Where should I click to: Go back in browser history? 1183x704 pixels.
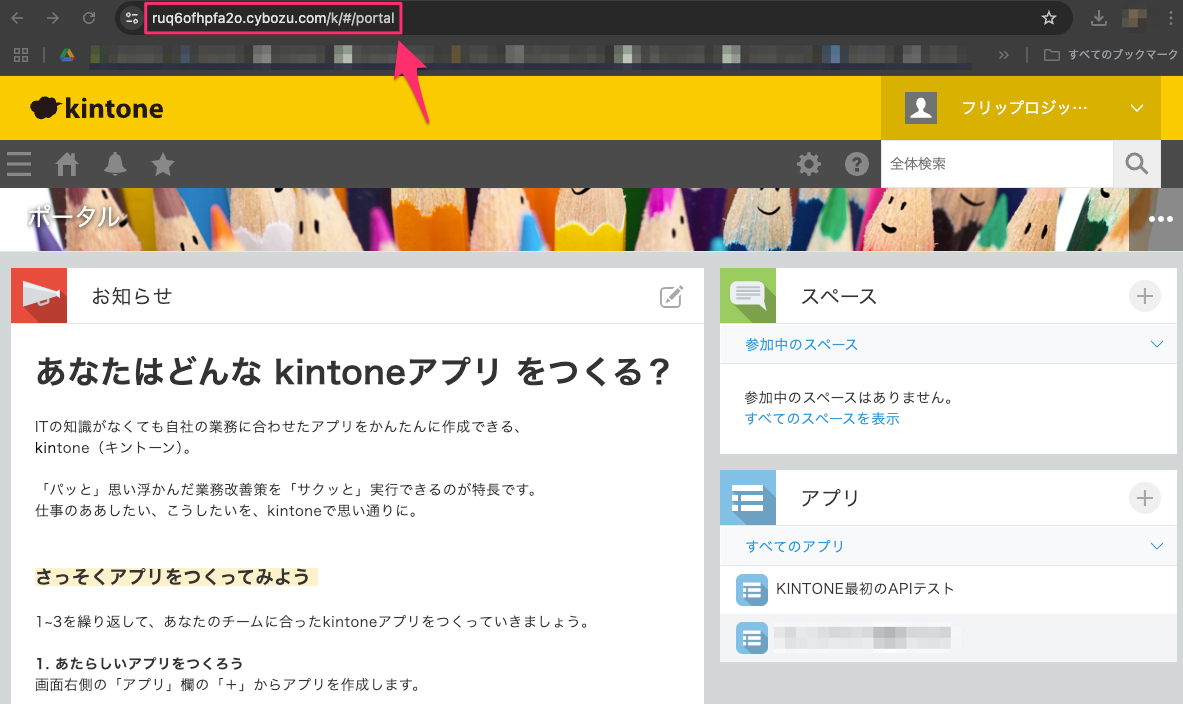[x=17, y=17]
